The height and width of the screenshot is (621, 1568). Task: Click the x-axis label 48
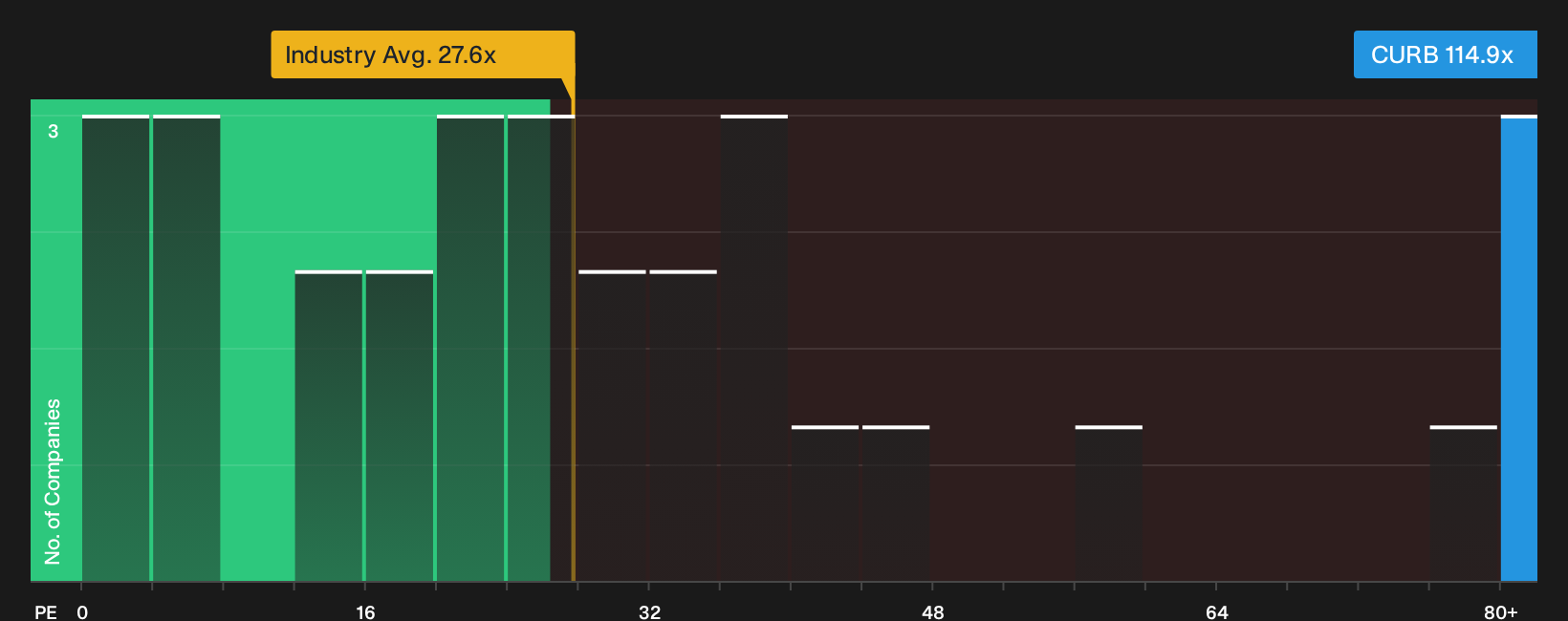point(932,611)
